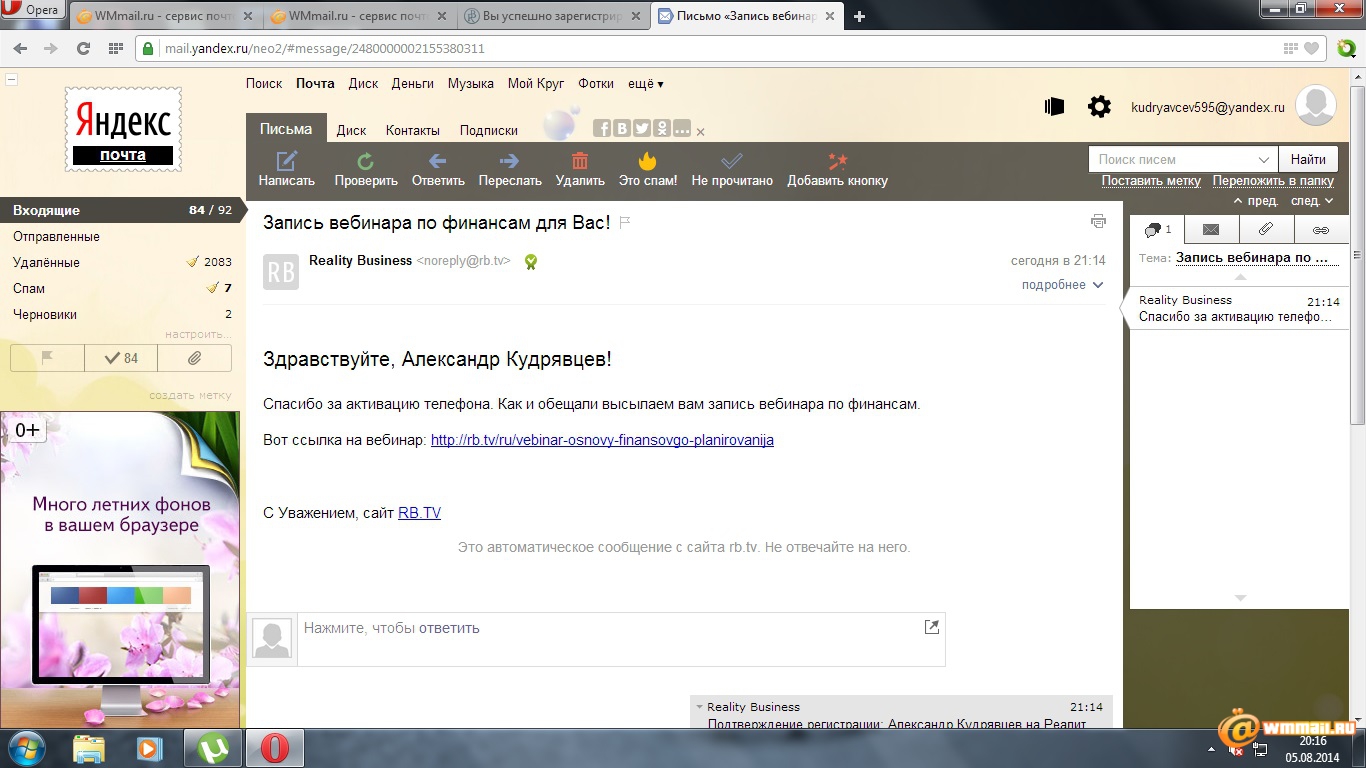Open the envelope tab in side panel
Viewport: 1366px width, 768px height.
[x=1211, y=229]
